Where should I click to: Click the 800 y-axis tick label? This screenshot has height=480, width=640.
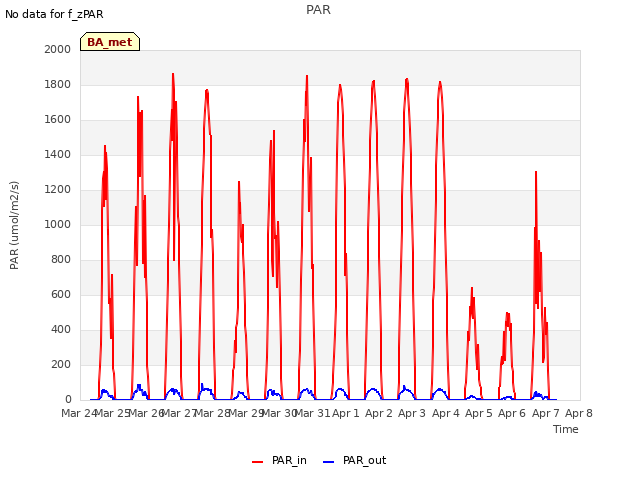(x=61, y=260)
